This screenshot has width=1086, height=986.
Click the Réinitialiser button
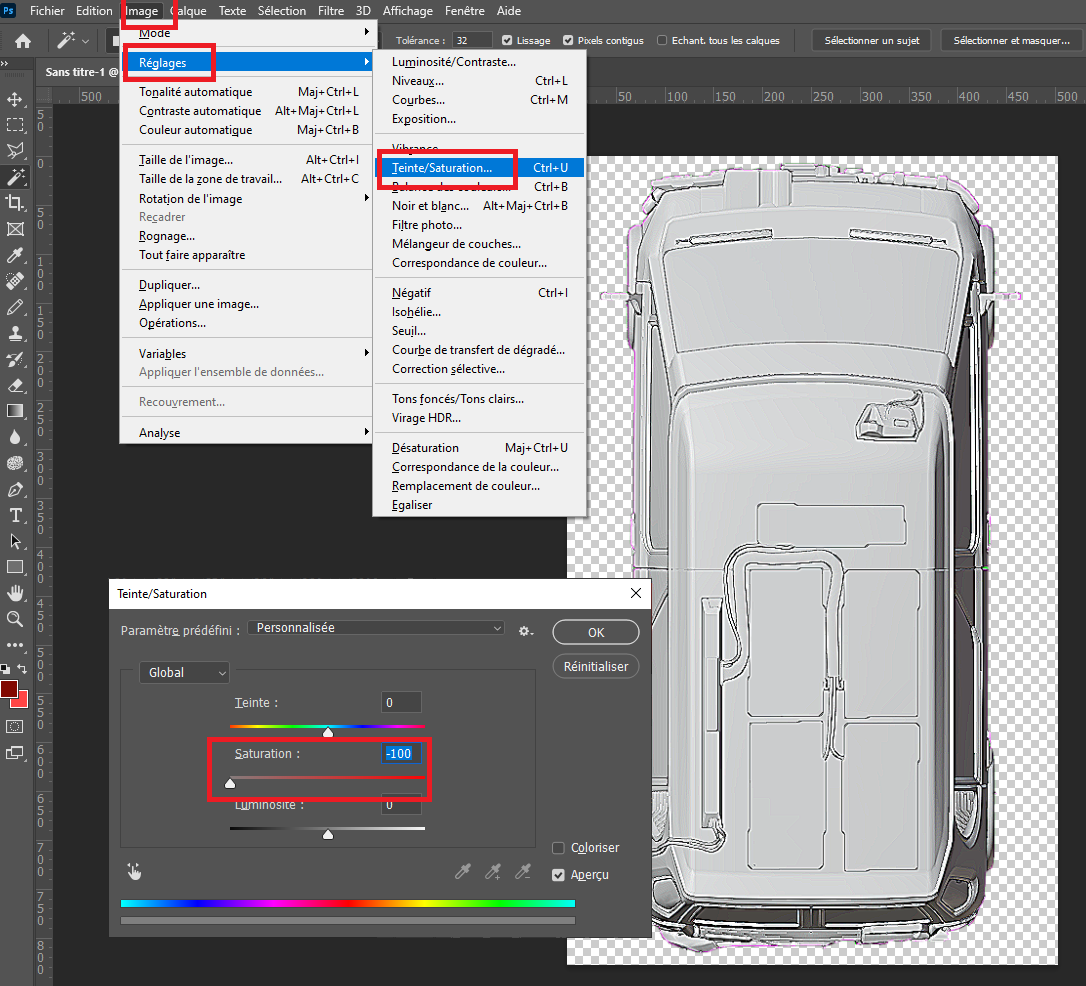pyautogui.click(x=595, y=666)
